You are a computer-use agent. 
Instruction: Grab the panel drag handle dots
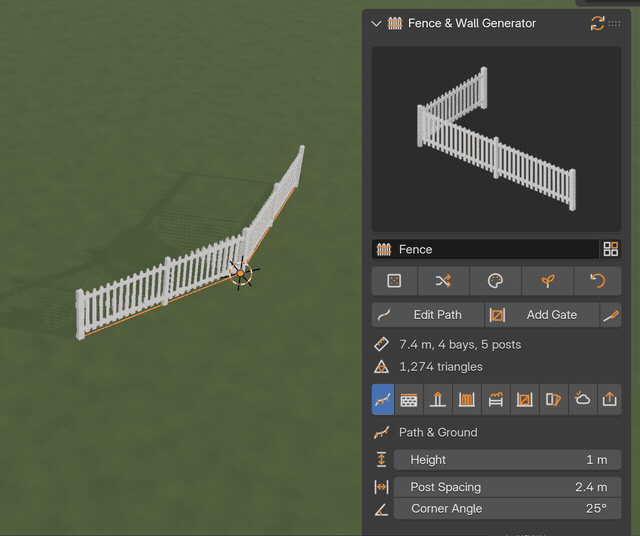click(x=614, y=24)
